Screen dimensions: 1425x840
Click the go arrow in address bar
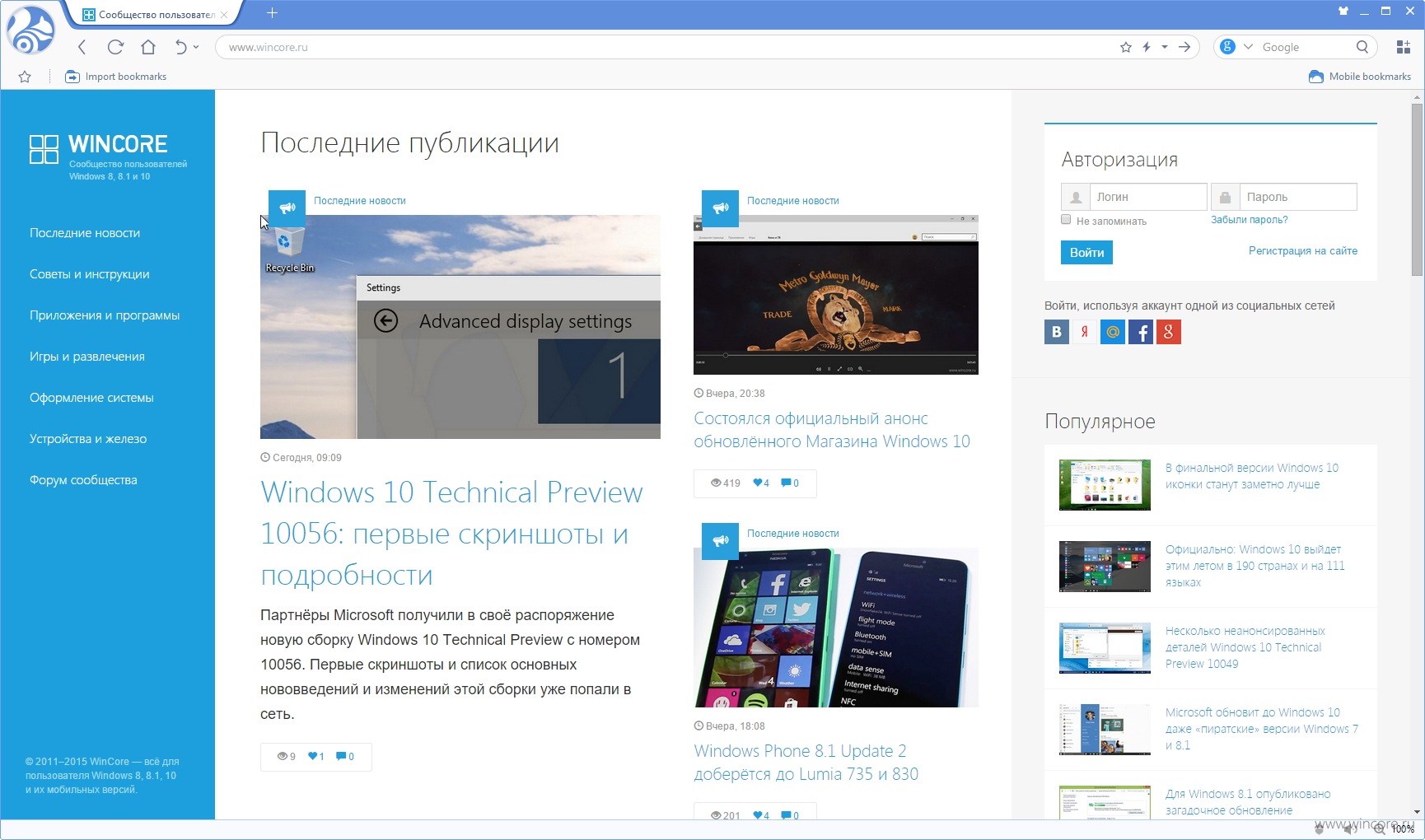pyautogui.click(x=1184, y=47)
